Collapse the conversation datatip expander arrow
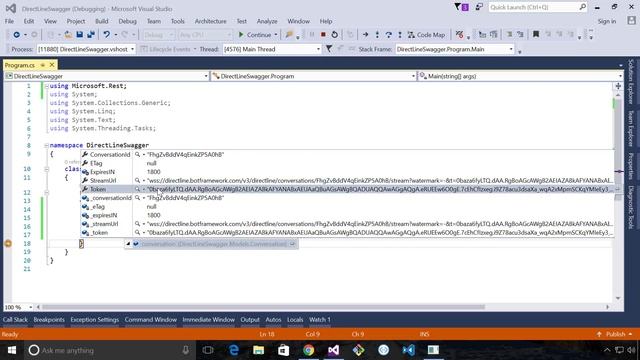This screenshot has height=360, width=640. tap(128, 244)
